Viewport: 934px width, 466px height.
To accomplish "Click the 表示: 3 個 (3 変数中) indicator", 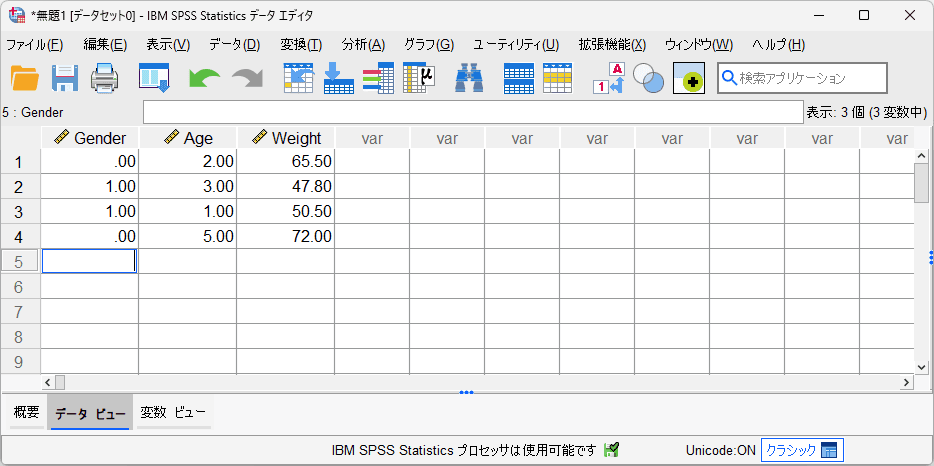I will 867,112.
